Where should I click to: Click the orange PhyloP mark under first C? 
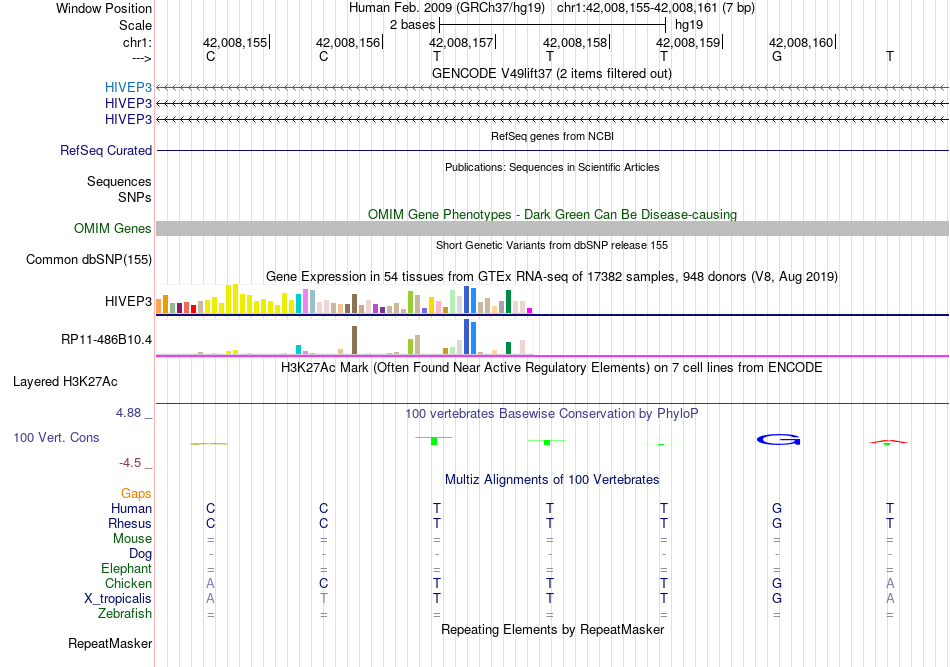tap(210, 443)
